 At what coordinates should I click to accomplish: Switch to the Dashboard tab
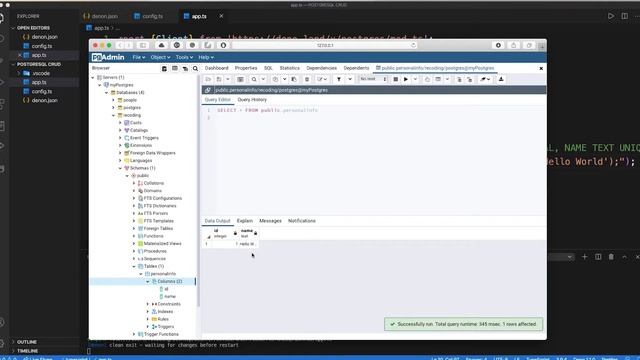(216, 68)
